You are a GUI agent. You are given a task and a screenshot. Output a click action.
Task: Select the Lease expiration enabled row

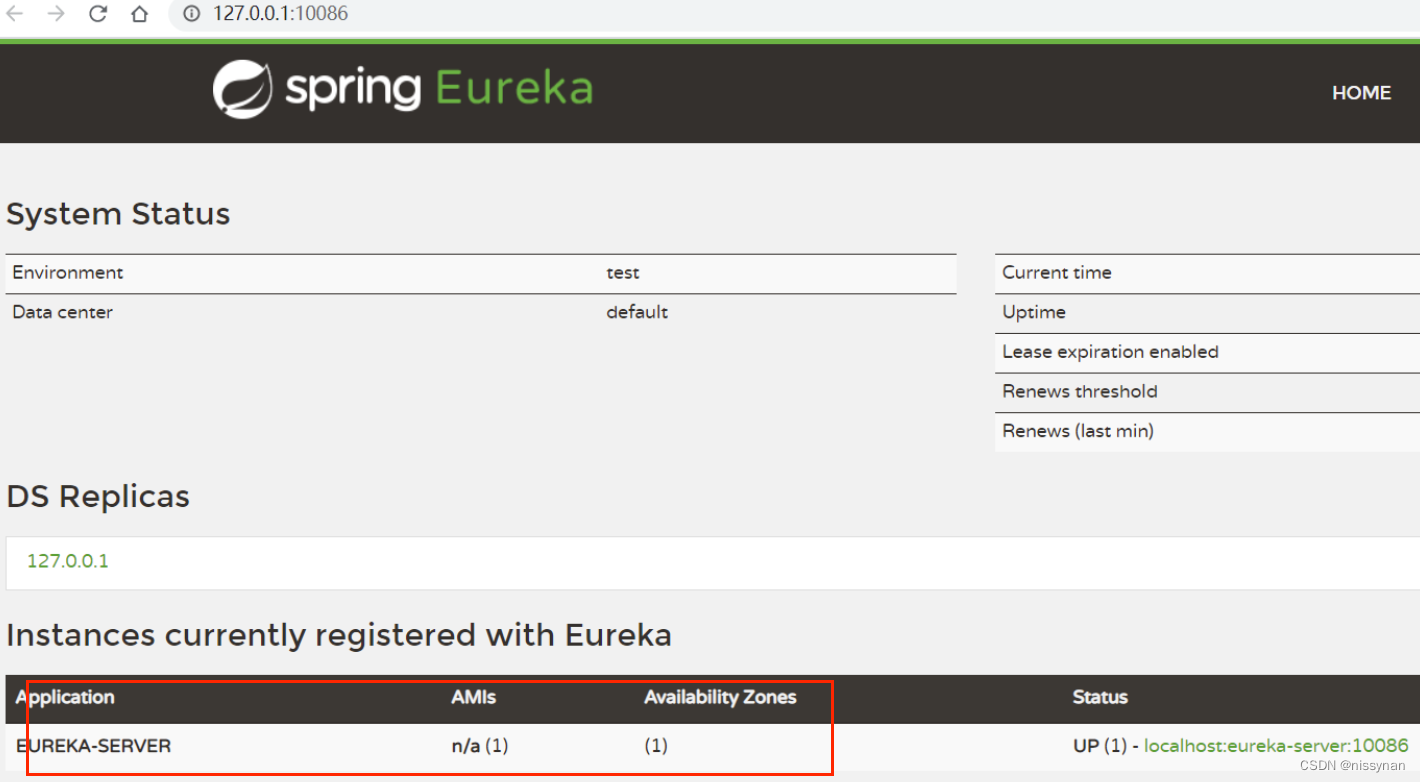tap(1207, 353)
